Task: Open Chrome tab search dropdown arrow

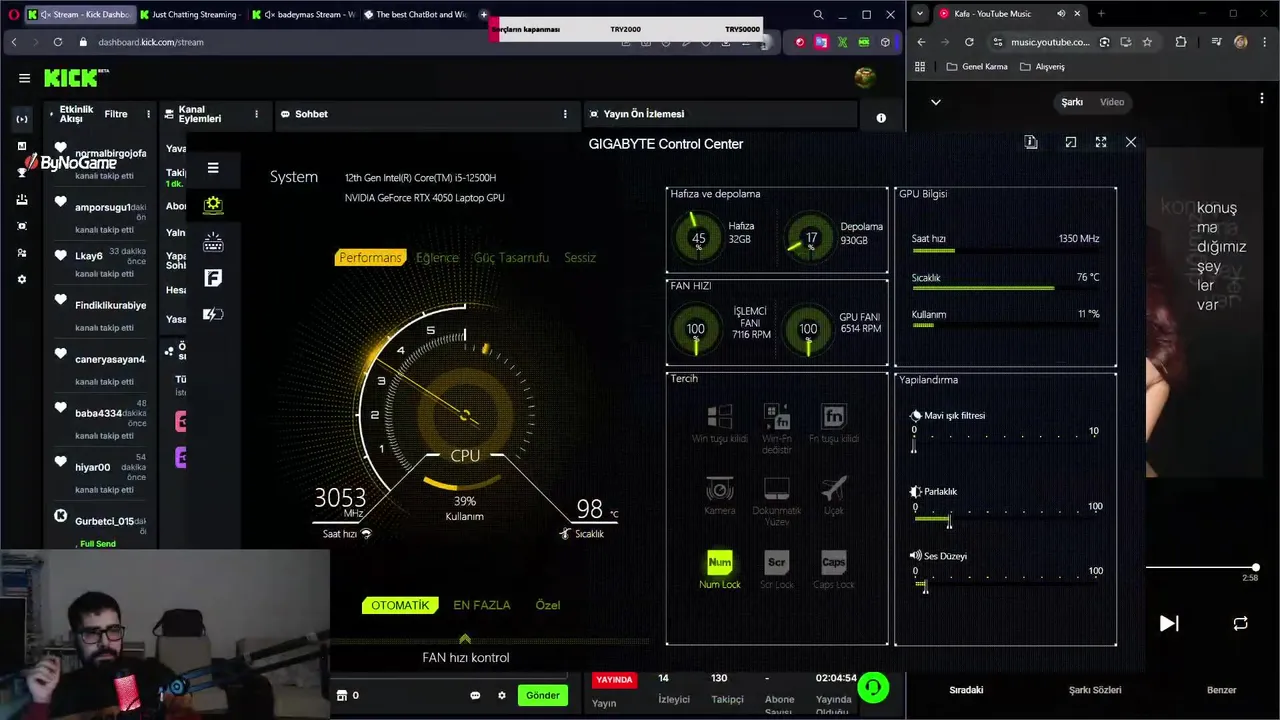Action: click(x=919, y=14)
